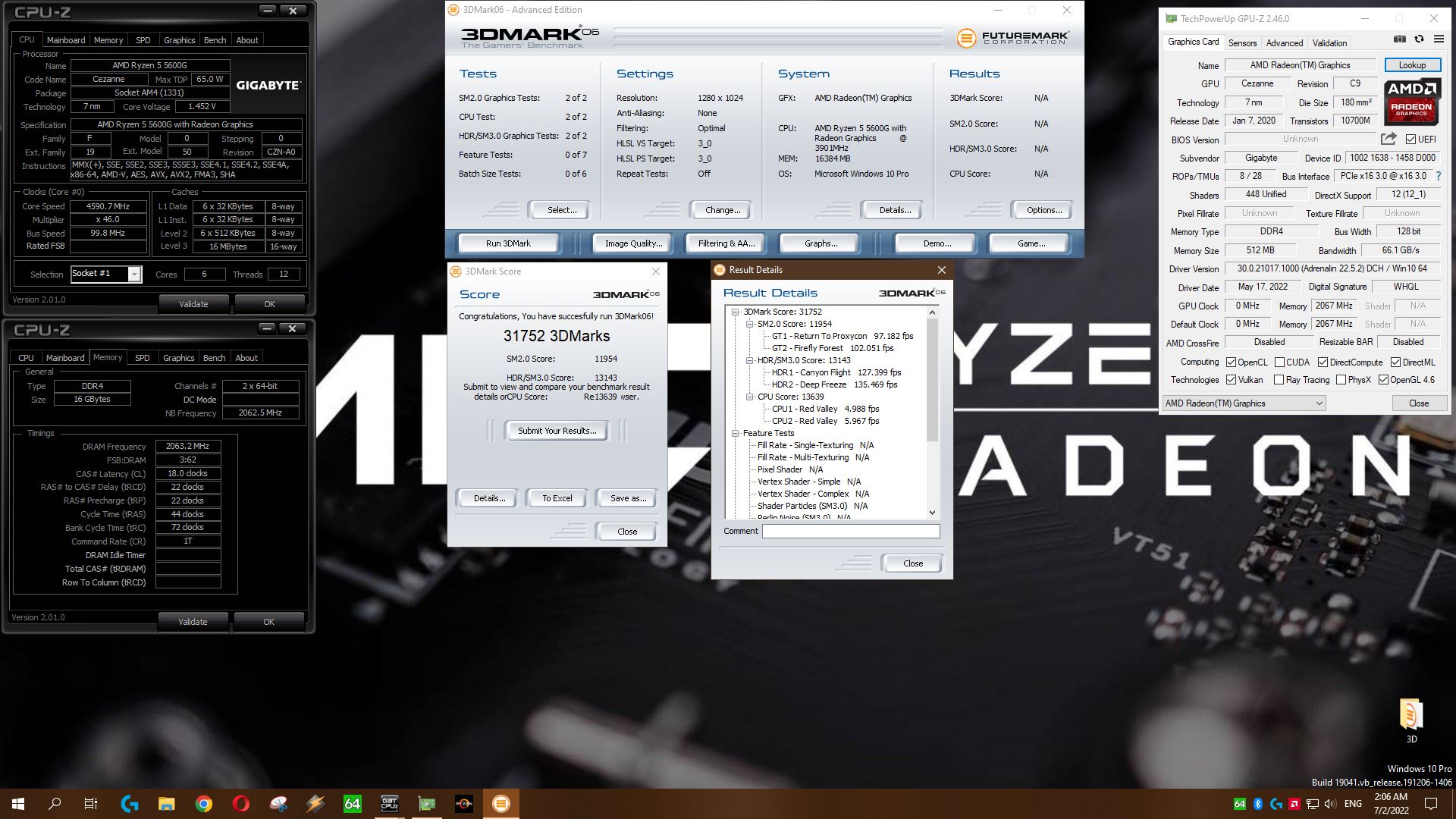The width and height of the screenshot is (1456, 819).
Task: Take a GPU-Z screenshot with camera icon
Action: point(1400,39)
